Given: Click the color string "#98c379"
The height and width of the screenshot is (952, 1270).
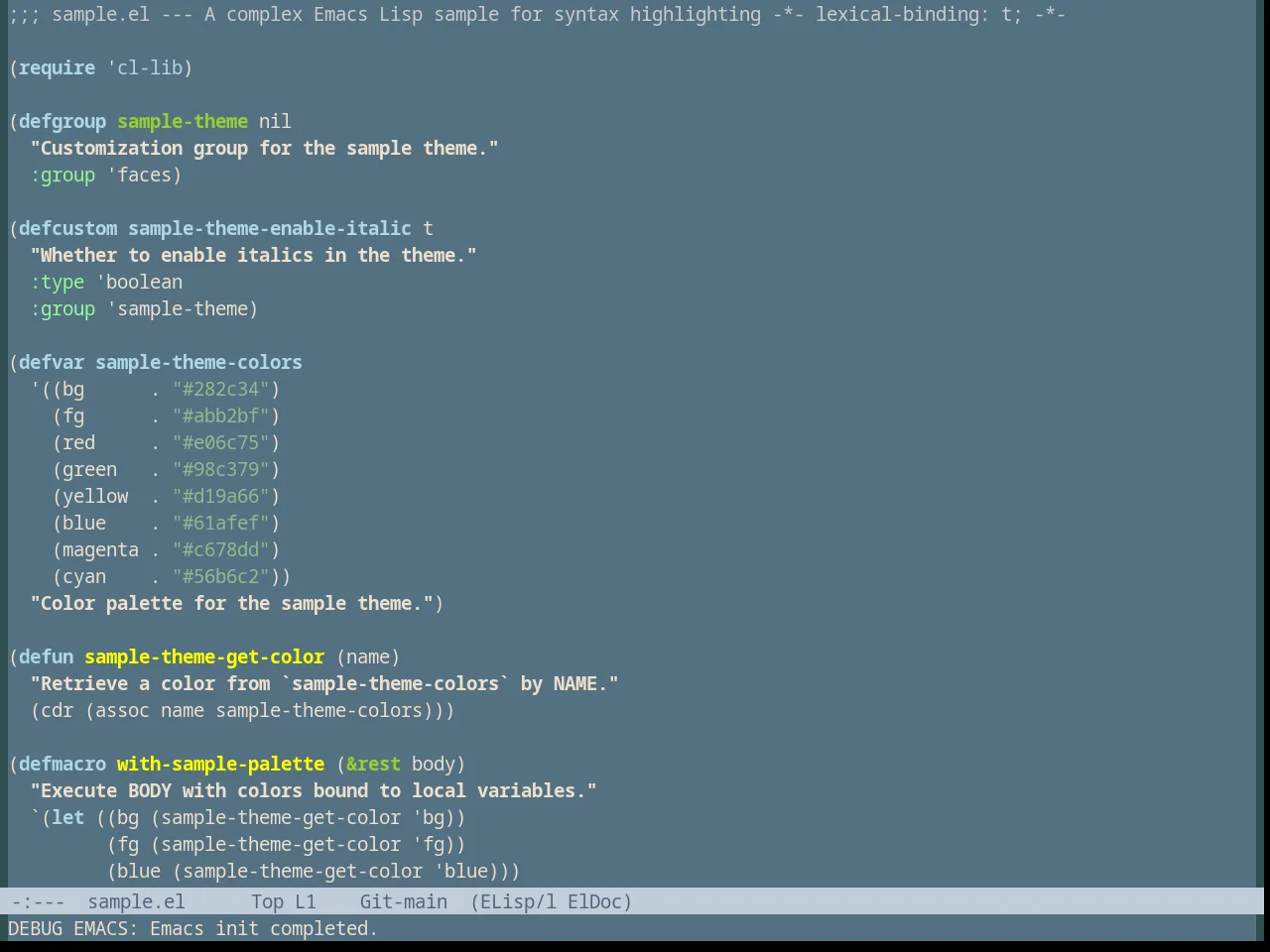Looking at the screenshot, I should point(220,469).
